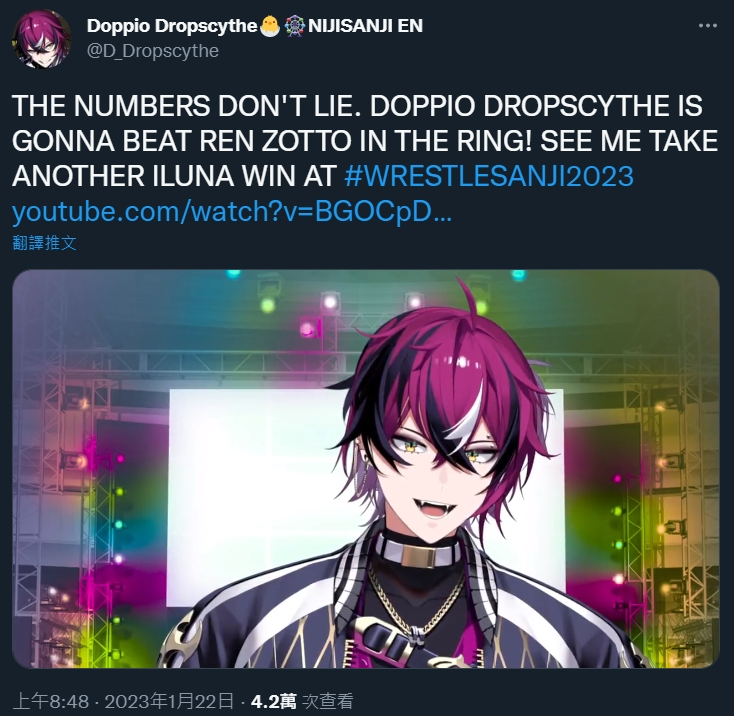Viewport: 734px width, 716px height.
Task: Open Doppio Dropscythe's profile avatar
Action: coord(42,38)
